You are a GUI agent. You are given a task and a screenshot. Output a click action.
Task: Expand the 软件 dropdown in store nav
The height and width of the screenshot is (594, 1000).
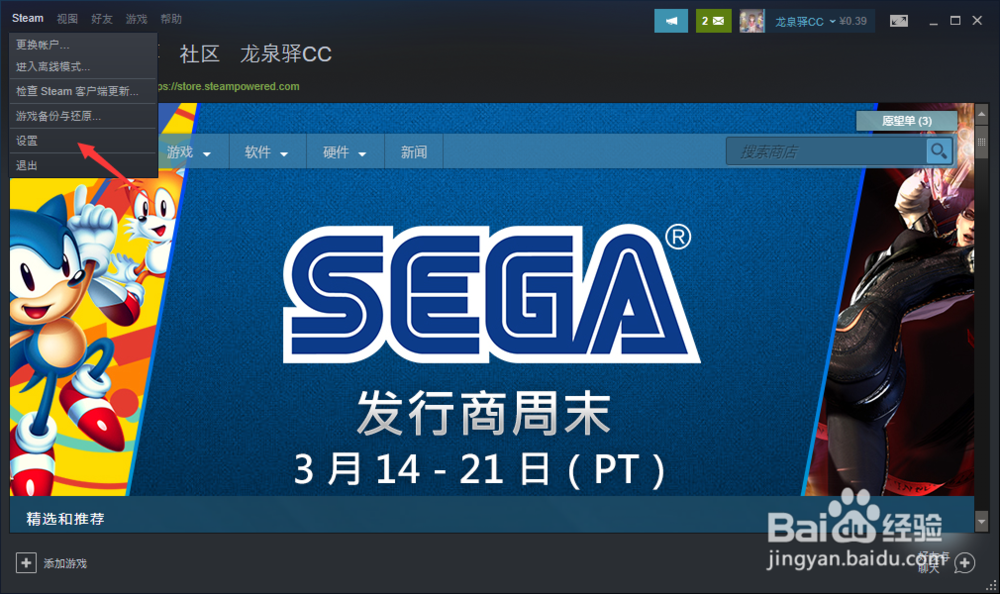(x=267, y=152)
